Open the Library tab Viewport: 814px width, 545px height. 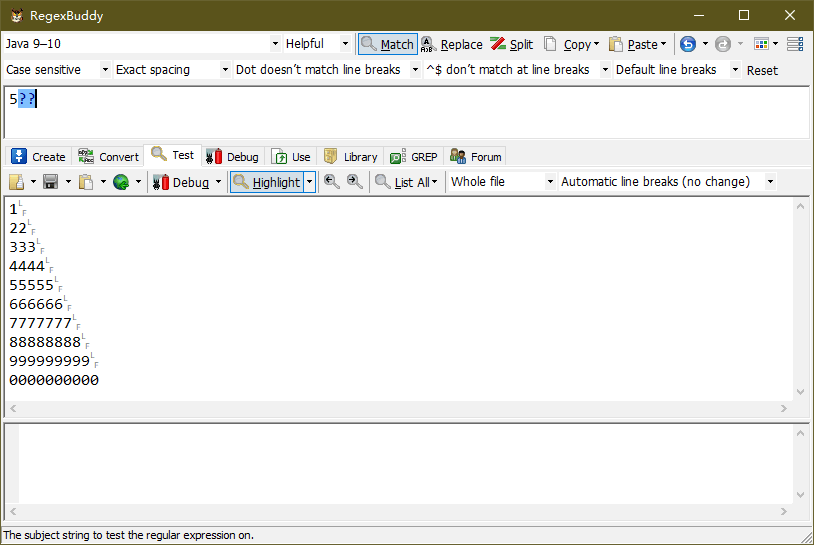[x=350, y=156]
